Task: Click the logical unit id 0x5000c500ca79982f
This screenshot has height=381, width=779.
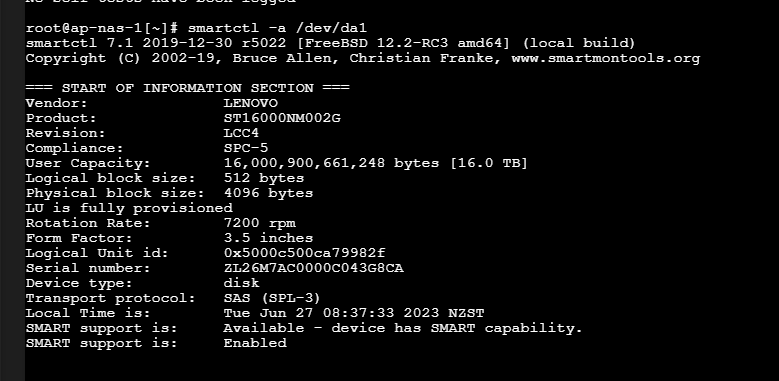Action: 304,253
